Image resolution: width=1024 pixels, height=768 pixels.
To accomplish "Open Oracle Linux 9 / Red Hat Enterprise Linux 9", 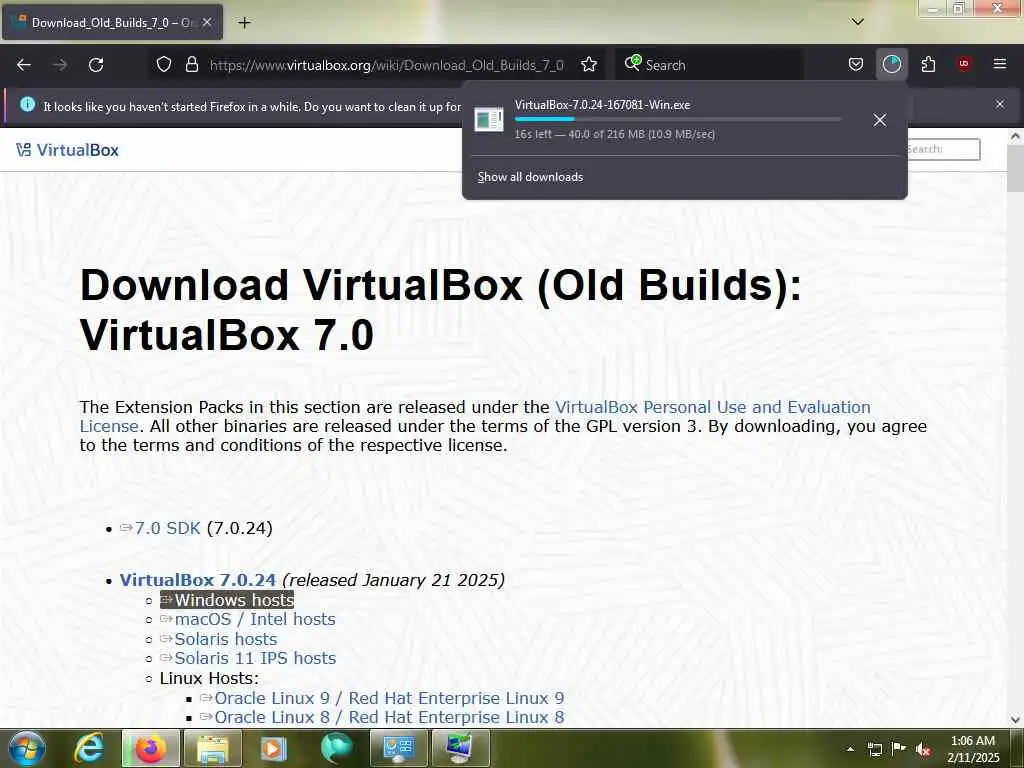I will (x=389, y=698).
